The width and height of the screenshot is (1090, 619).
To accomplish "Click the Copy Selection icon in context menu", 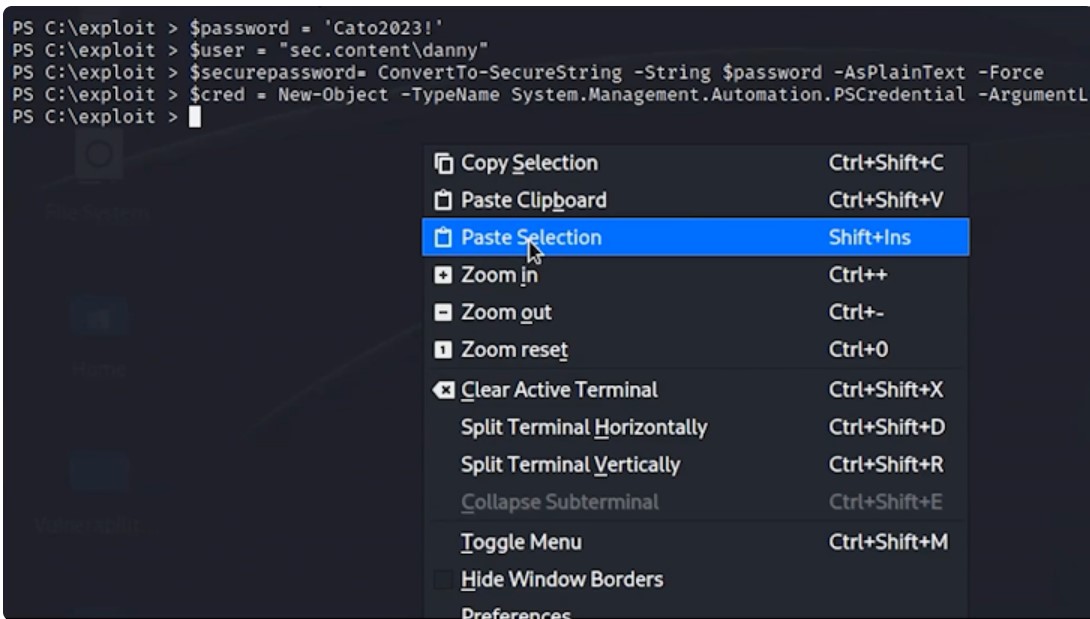I will click(x=443, y=163).
